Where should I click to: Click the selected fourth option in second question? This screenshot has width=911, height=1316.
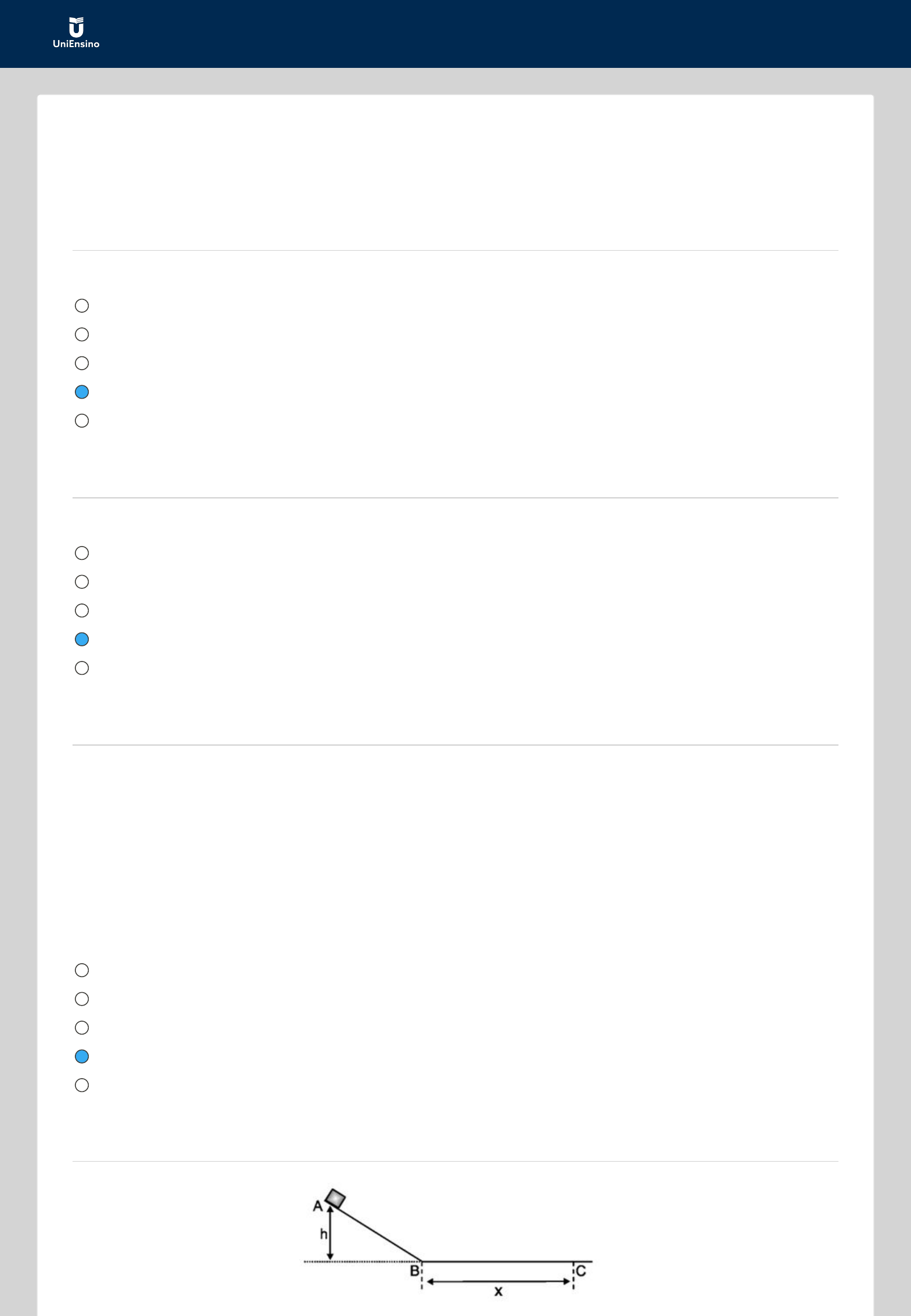[82, 639]
